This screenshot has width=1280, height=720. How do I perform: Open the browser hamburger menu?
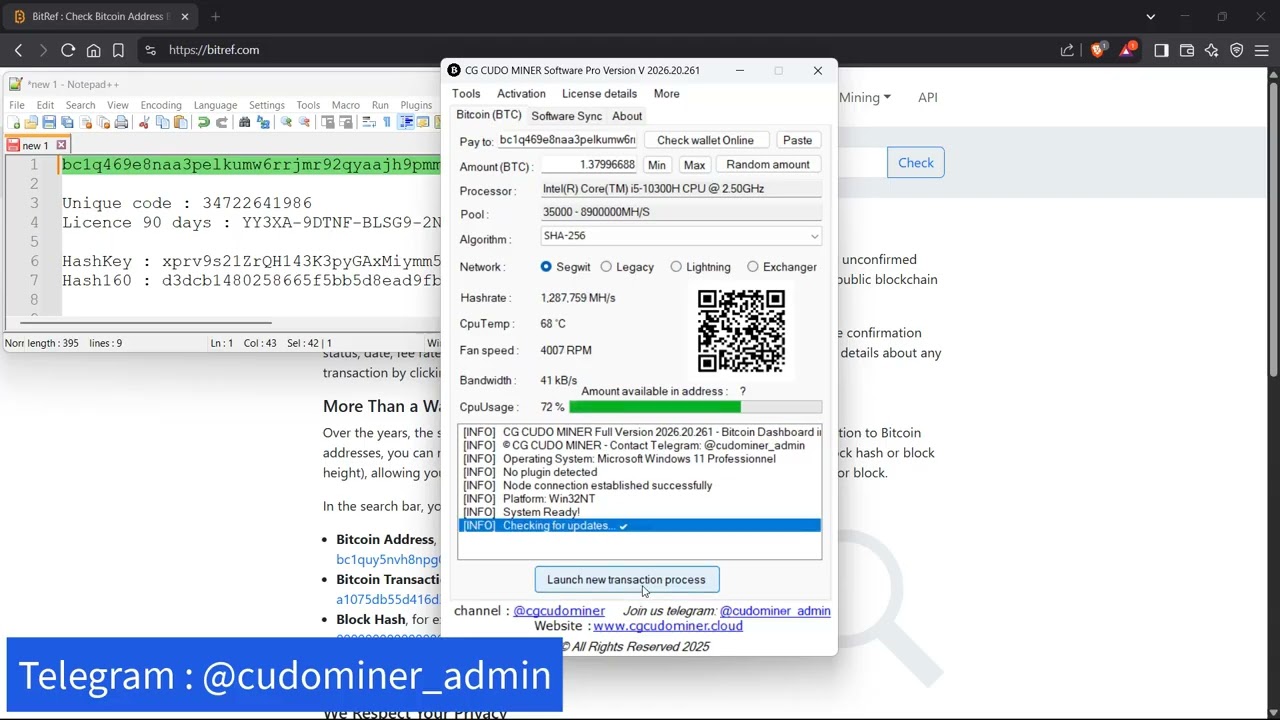click(x=1262, y=50)
